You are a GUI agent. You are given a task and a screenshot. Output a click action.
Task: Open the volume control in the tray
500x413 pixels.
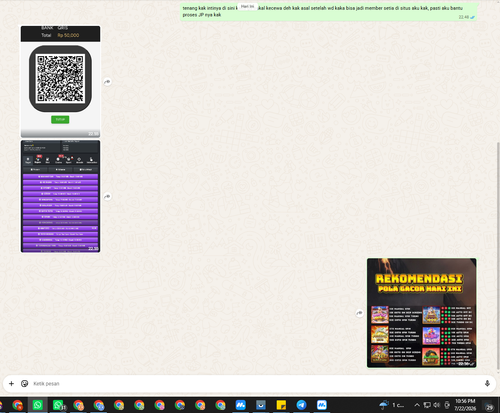[x=437, y=405]
